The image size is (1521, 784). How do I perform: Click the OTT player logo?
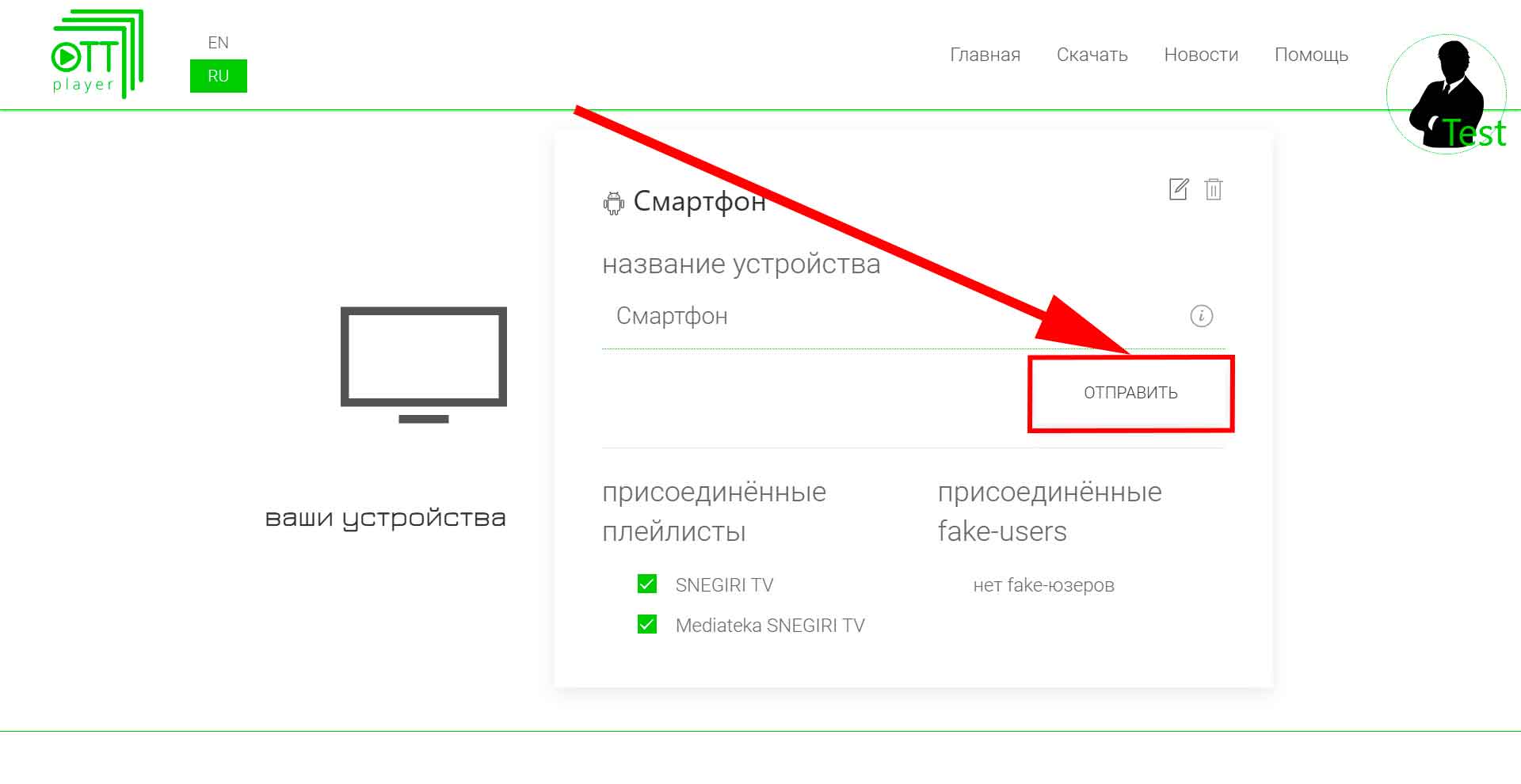pyautogui.click(x=97, y=54)
